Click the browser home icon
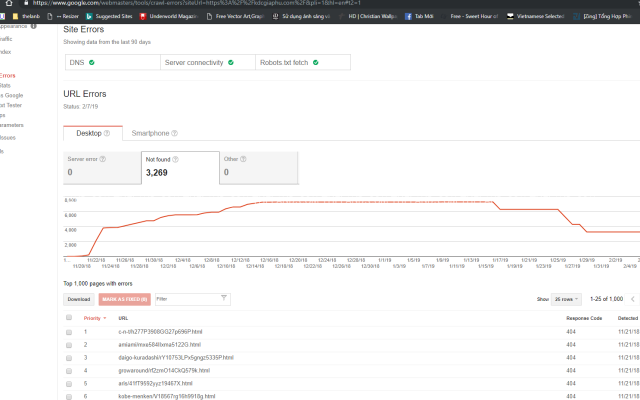Viewport: 640px width, 400px height. pos(8,3)
